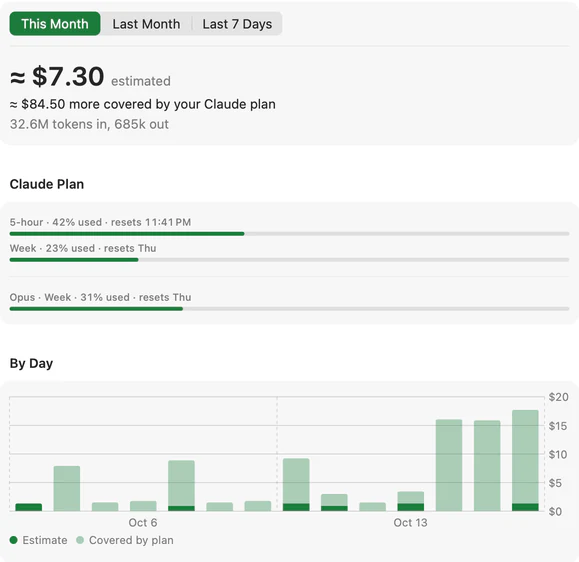579x562 pixels.
Task: Click the Estimate legend green dot
Action: click(x=14, y=540)
